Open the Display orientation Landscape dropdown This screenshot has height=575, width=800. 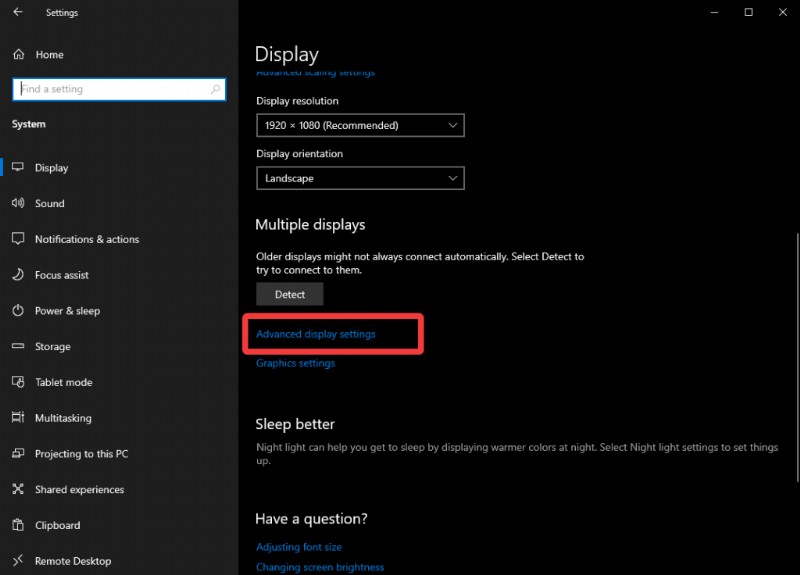(360, 178)
